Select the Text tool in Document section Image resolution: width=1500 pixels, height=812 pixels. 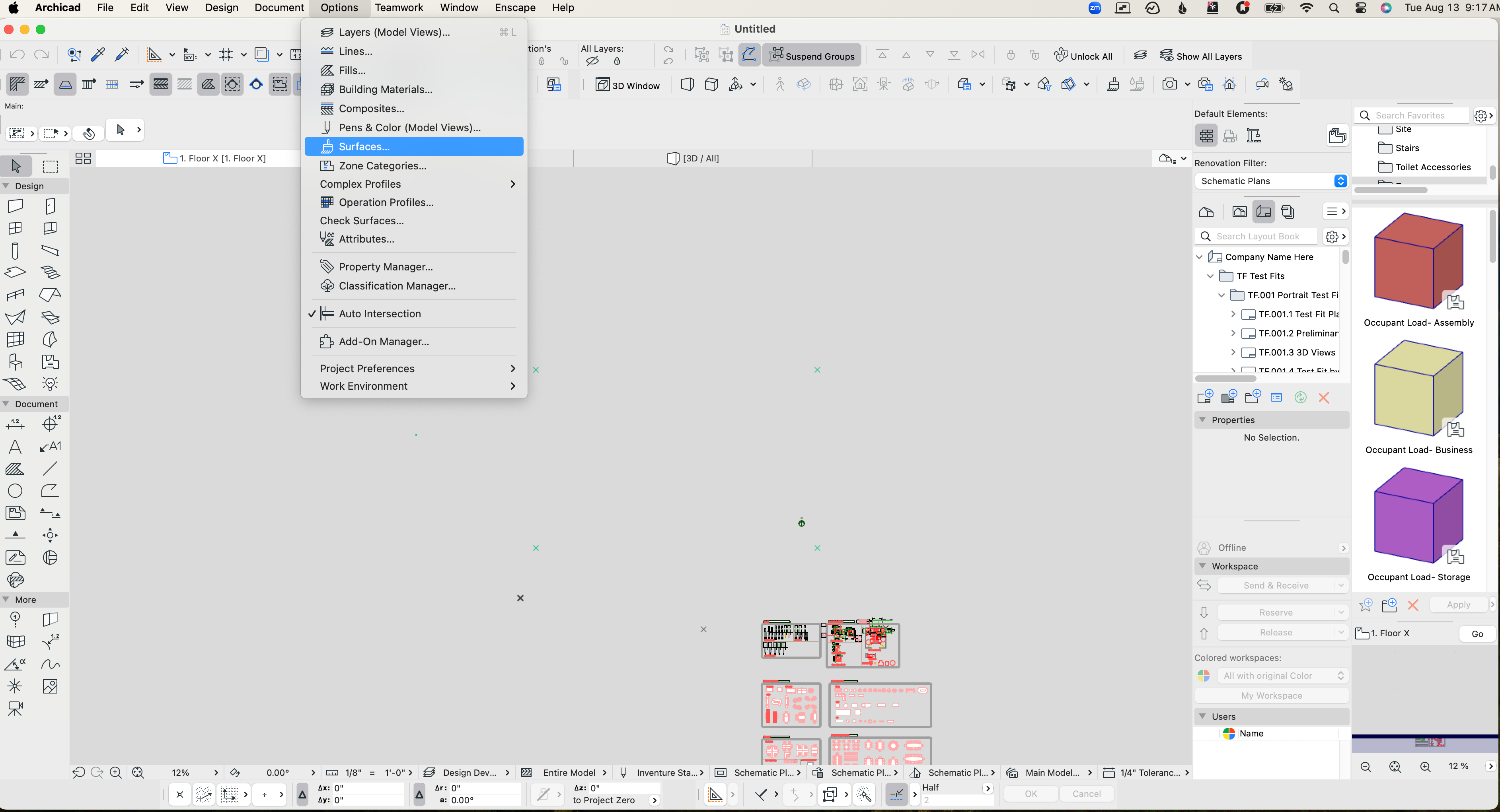point(15,447)
